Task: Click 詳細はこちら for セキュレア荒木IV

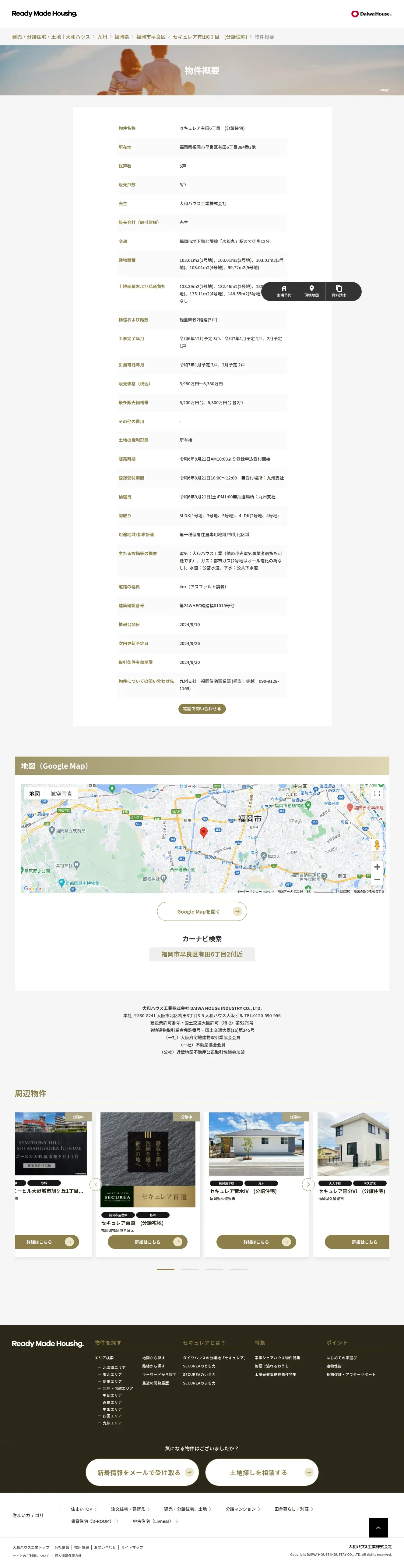Action: click(x=256, y=1242)
